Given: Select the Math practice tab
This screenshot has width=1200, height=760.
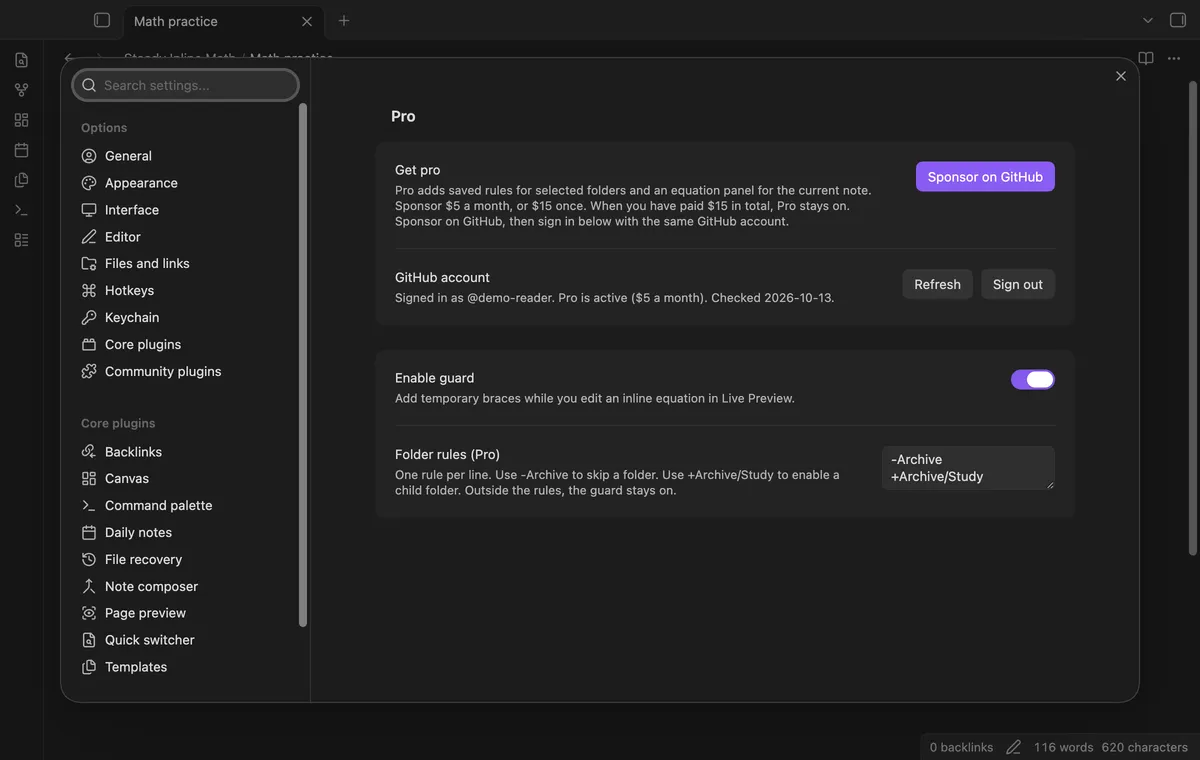Looking at the screenshot, I should 222,21.
